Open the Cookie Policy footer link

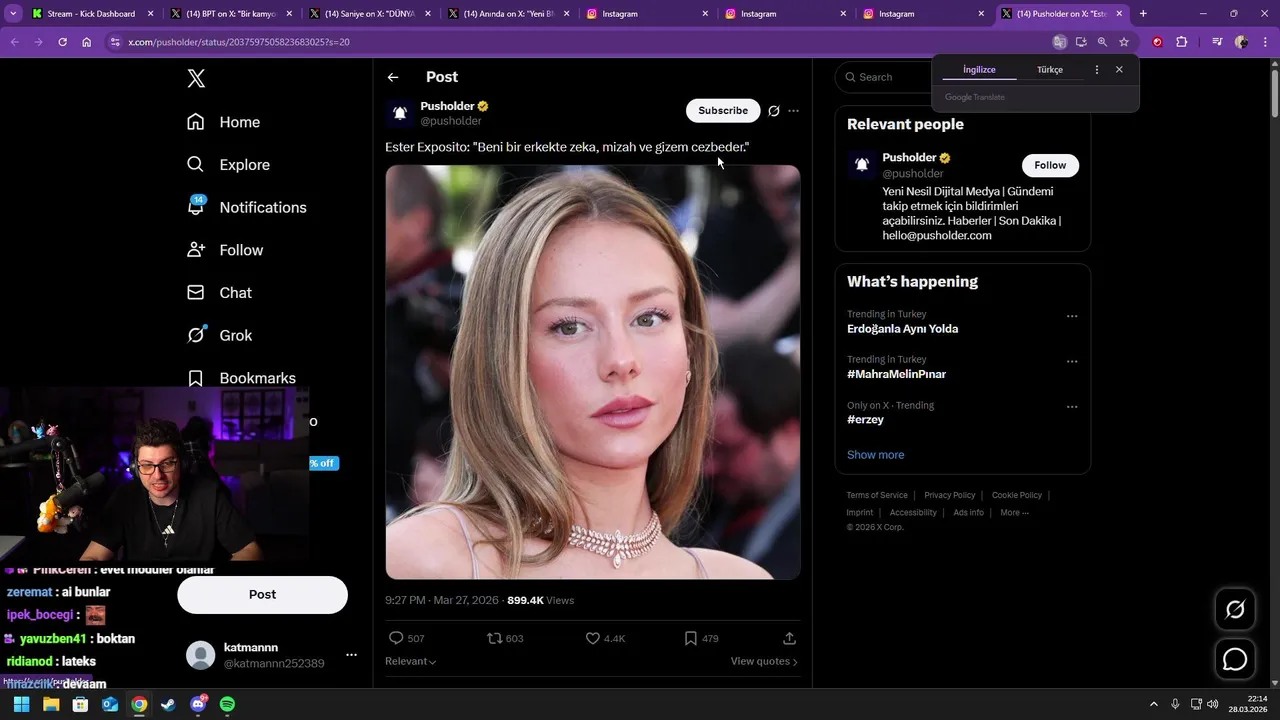point(1016,495)
